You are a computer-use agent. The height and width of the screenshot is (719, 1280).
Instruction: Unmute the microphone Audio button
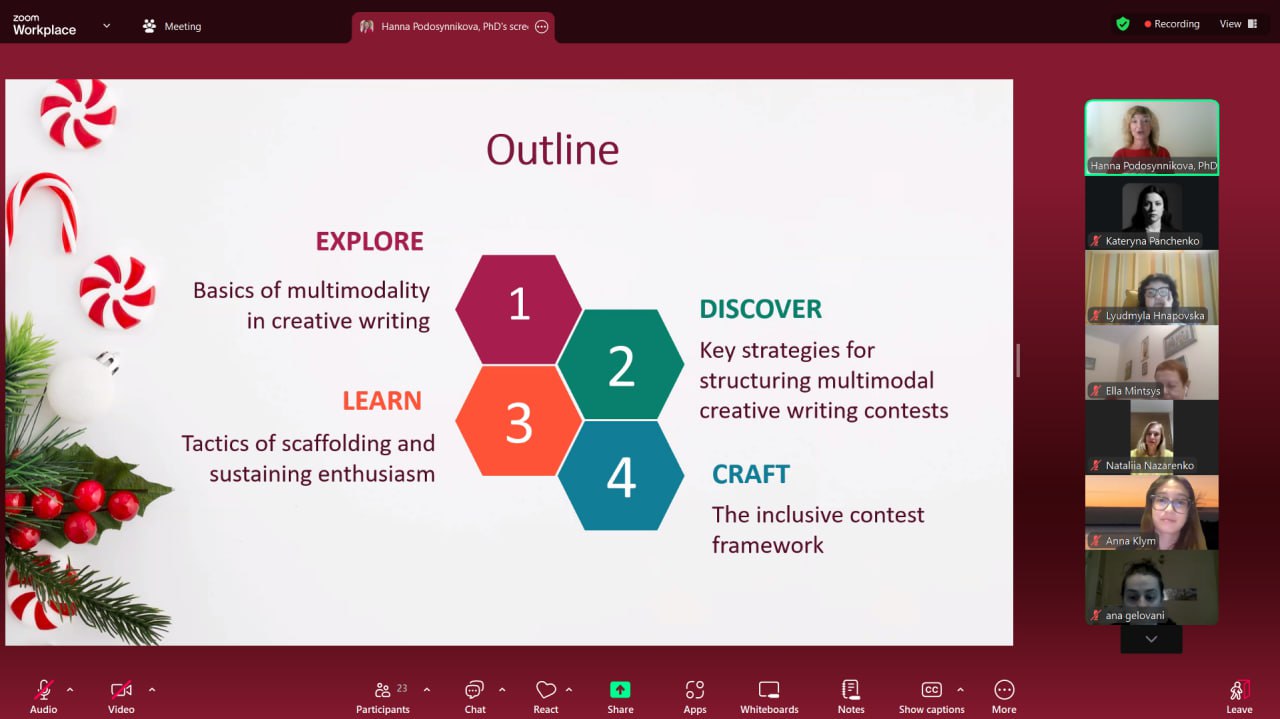pyautogui.click(x=43, y=696)
